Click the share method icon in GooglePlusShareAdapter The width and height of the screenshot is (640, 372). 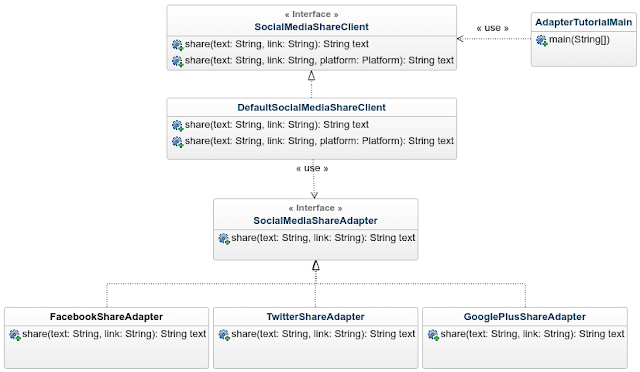point(433,335)
